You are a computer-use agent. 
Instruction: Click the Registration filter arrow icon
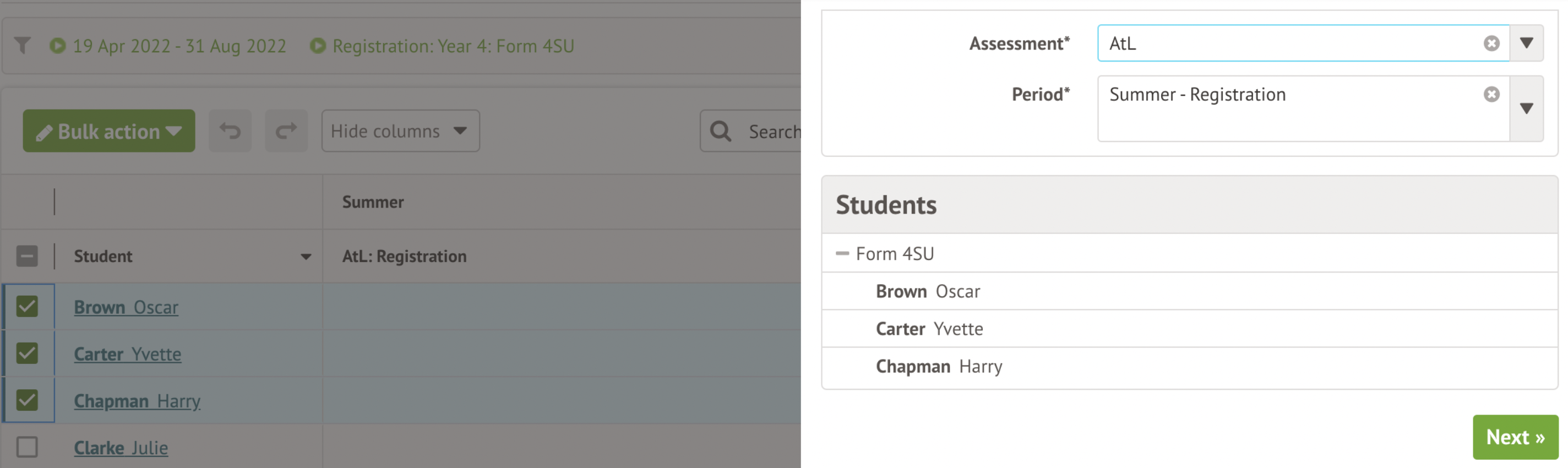click(x=318, y=46)
